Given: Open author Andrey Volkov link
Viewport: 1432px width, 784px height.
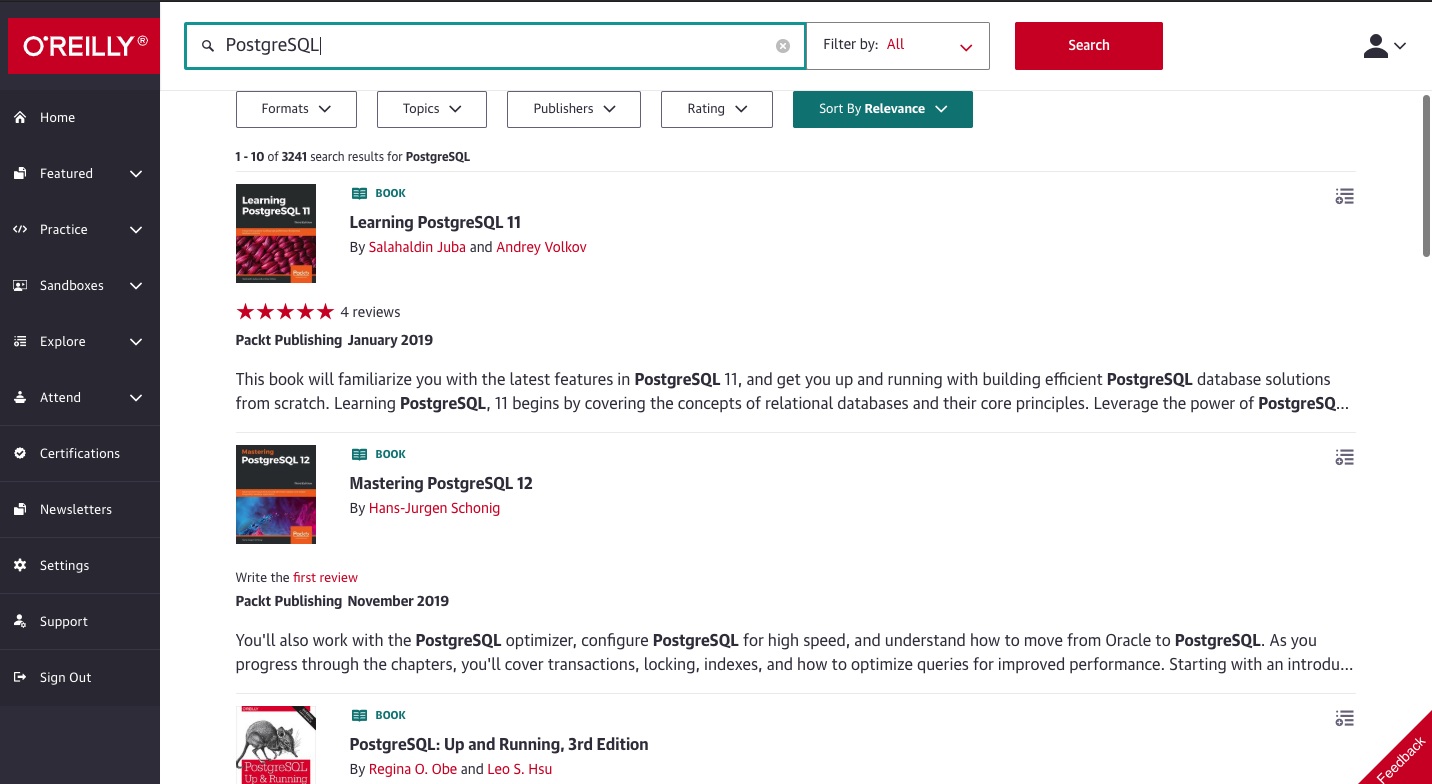Looking at the screenshot, I should (542, 247).
